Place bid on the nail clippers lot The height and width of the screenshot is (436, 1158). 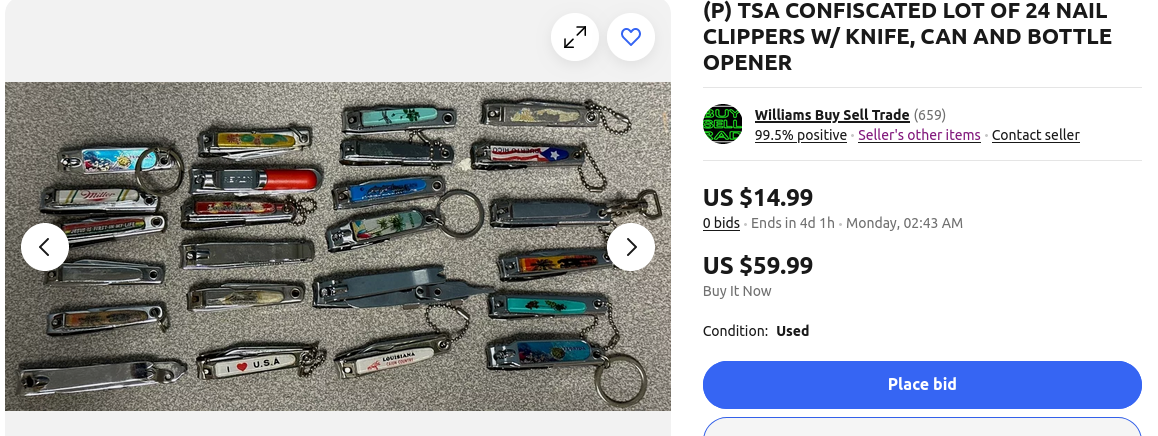pyautogui.click(x=922, y=384)
